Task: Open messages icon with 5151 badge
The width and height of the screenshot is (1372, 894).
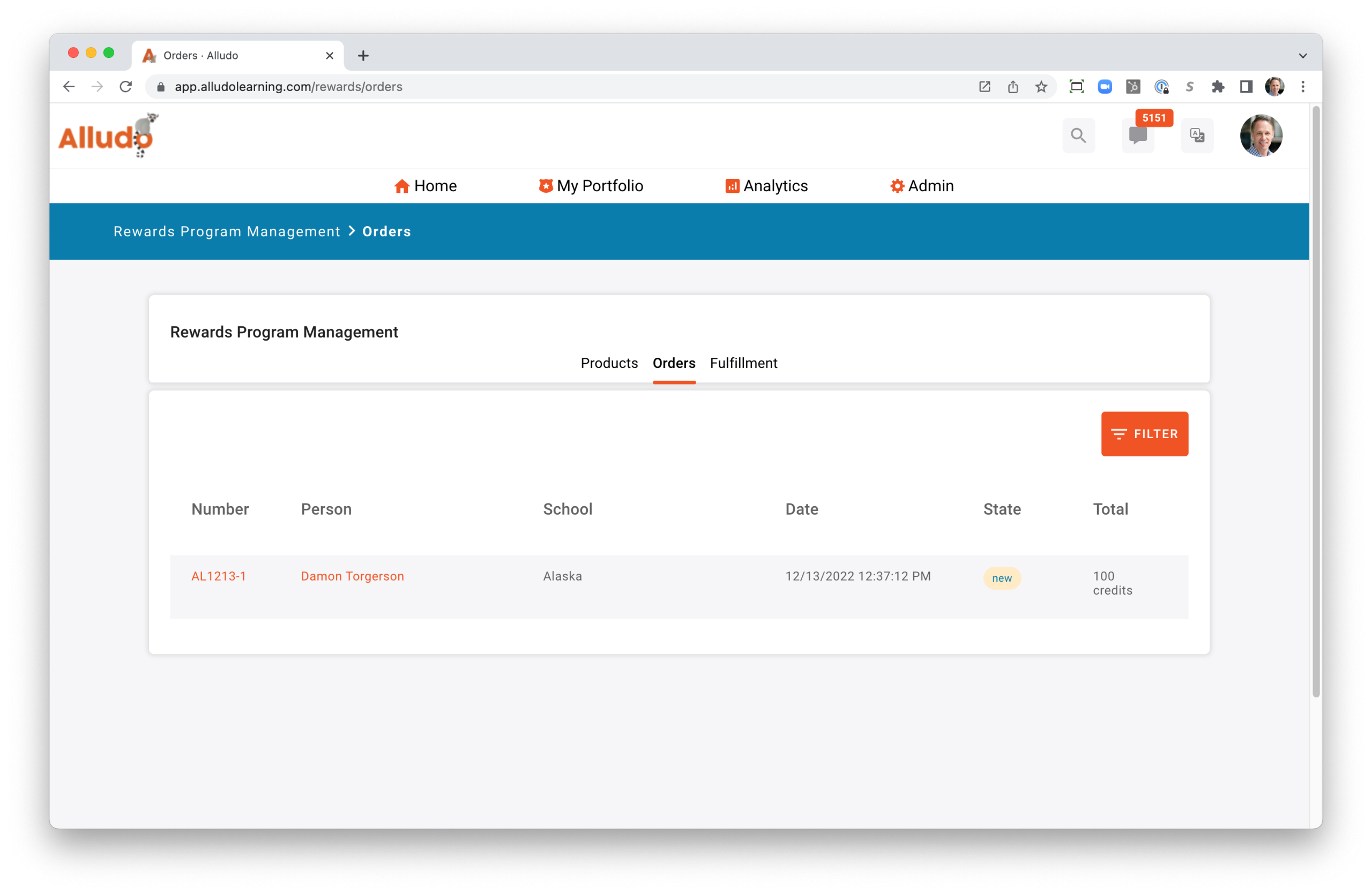Action: click(x=1138, y=136)
